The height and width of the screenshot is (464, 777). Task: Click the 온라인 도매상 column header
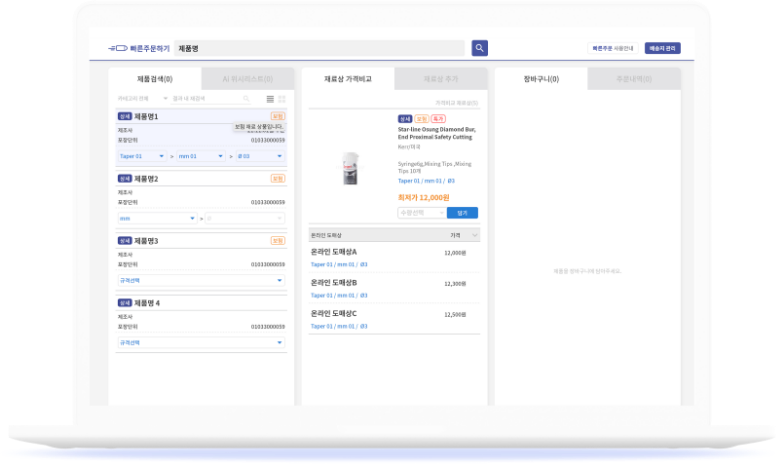point(326,235)
